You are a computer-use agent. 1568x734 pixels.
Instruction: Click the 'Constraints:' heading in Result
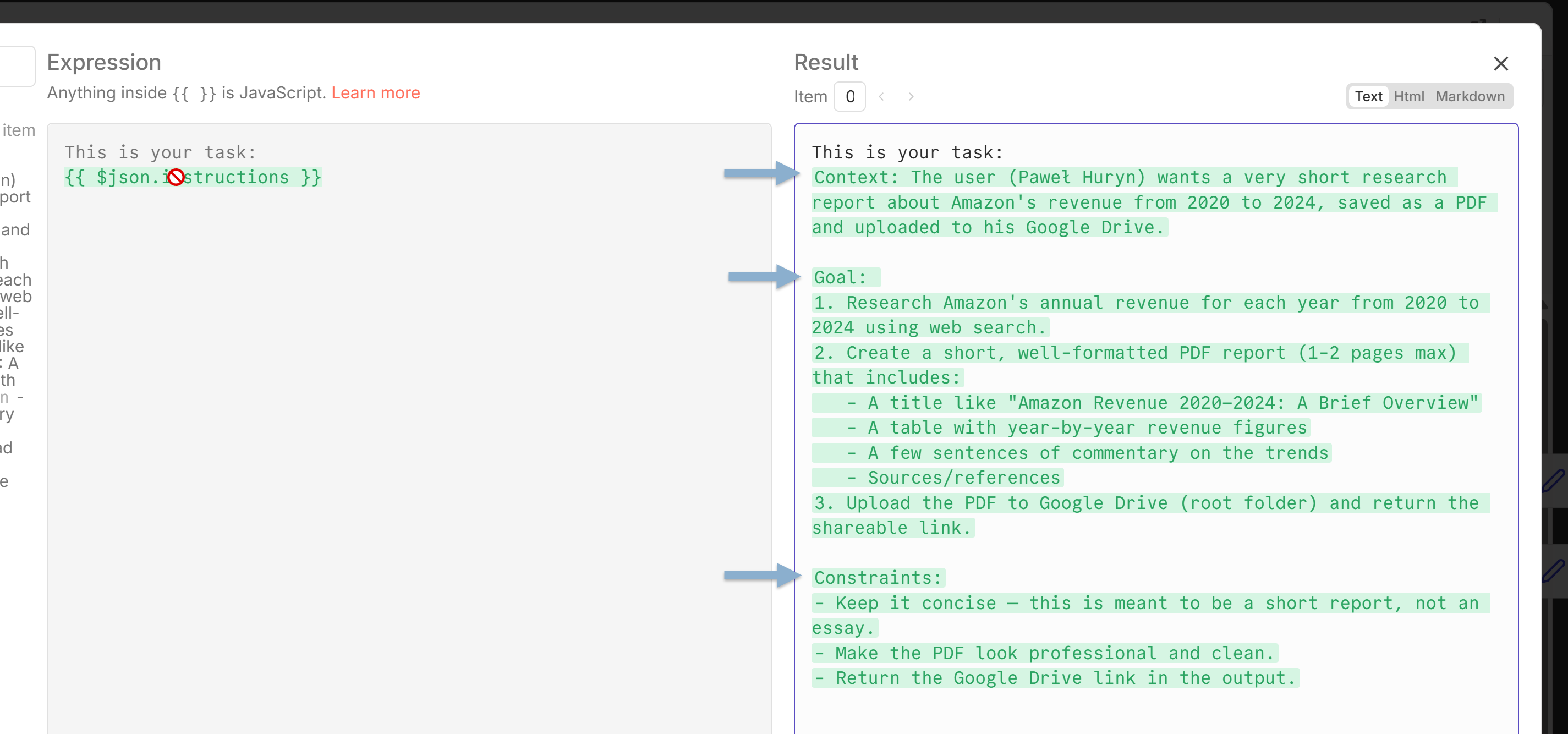pyautogui.click(x=878, y=578)
